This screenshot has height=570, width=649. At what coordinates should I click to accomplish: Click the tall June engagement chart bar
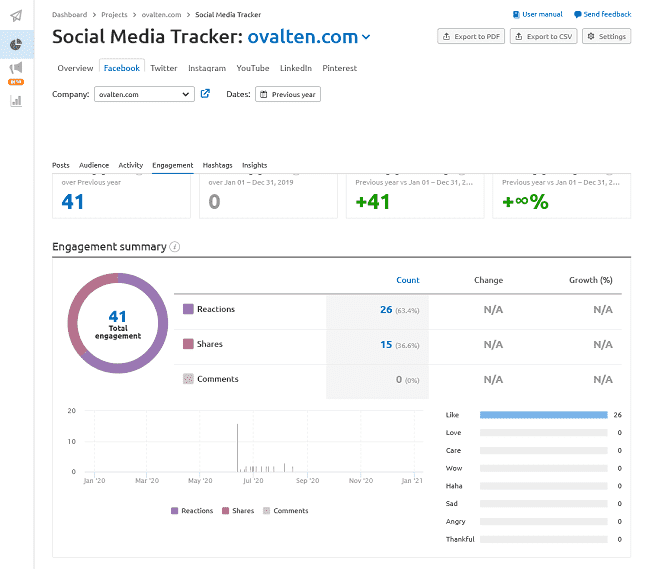click(x=238, y=447)
